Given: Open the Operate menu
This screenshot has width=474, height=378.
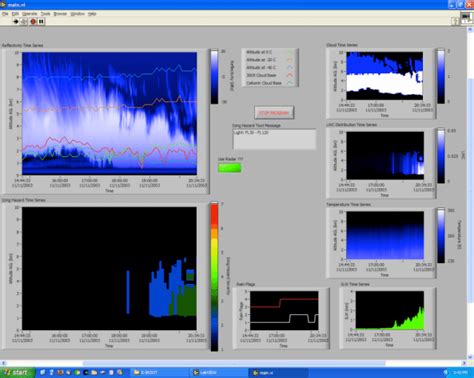Looking at the screenshot, I should coord(30,14).
